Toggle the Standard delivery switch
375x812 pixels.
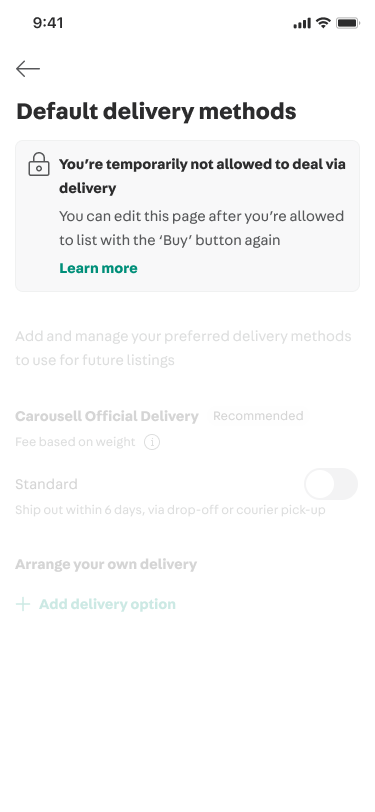pyautogui.click(x=331, y=484)
